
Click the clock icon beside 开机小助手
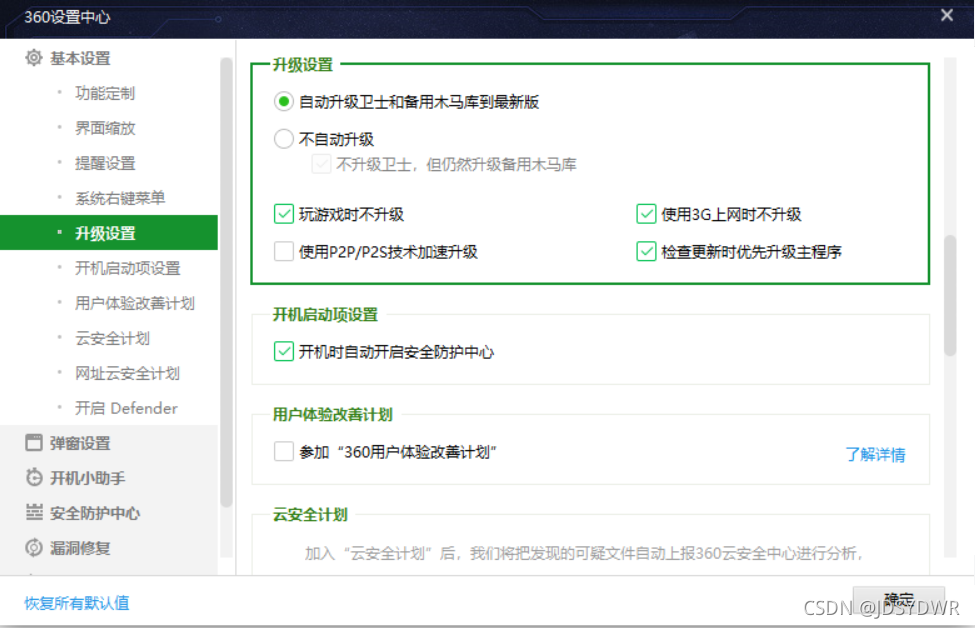point(34,478)
